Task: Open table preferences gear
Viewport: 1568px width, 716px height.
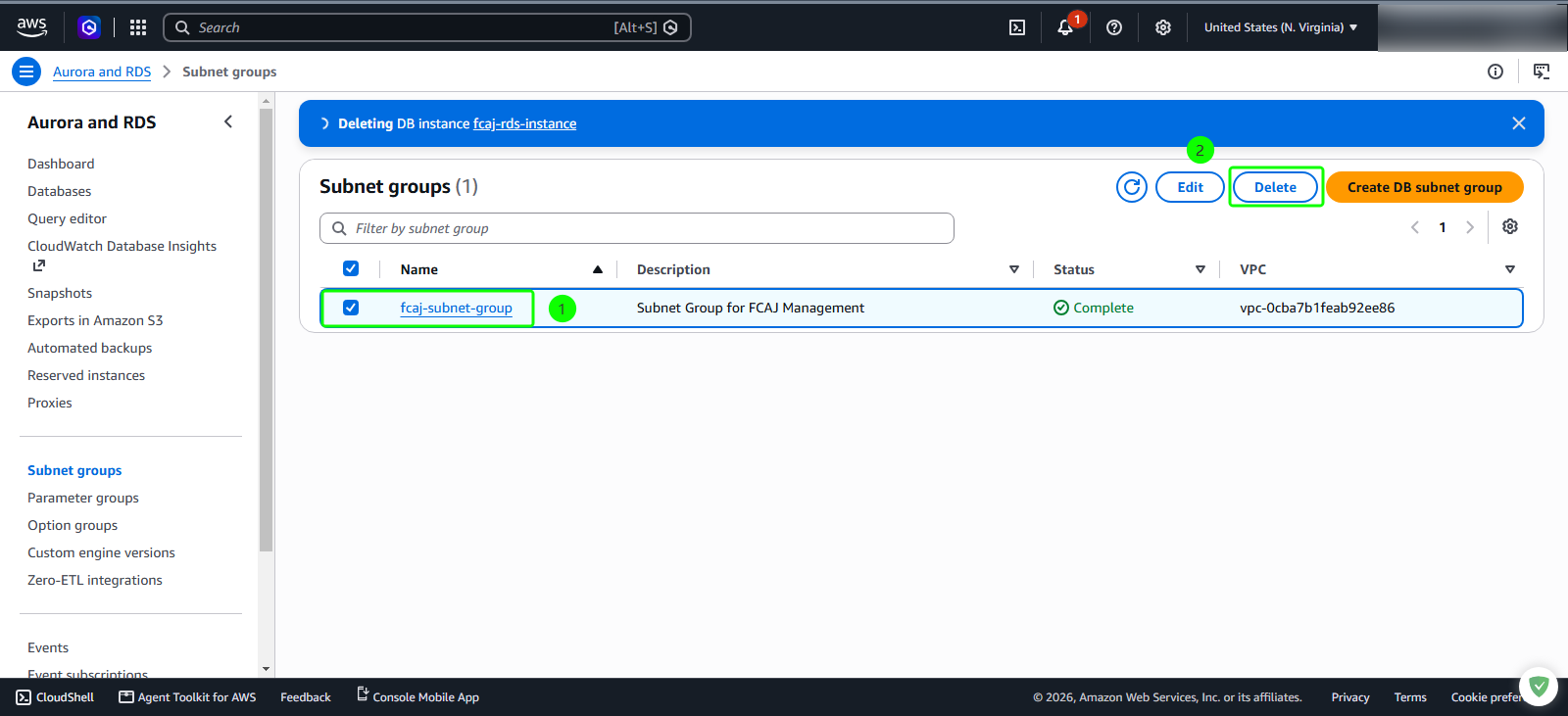Action: click(x=1510, y=226)
